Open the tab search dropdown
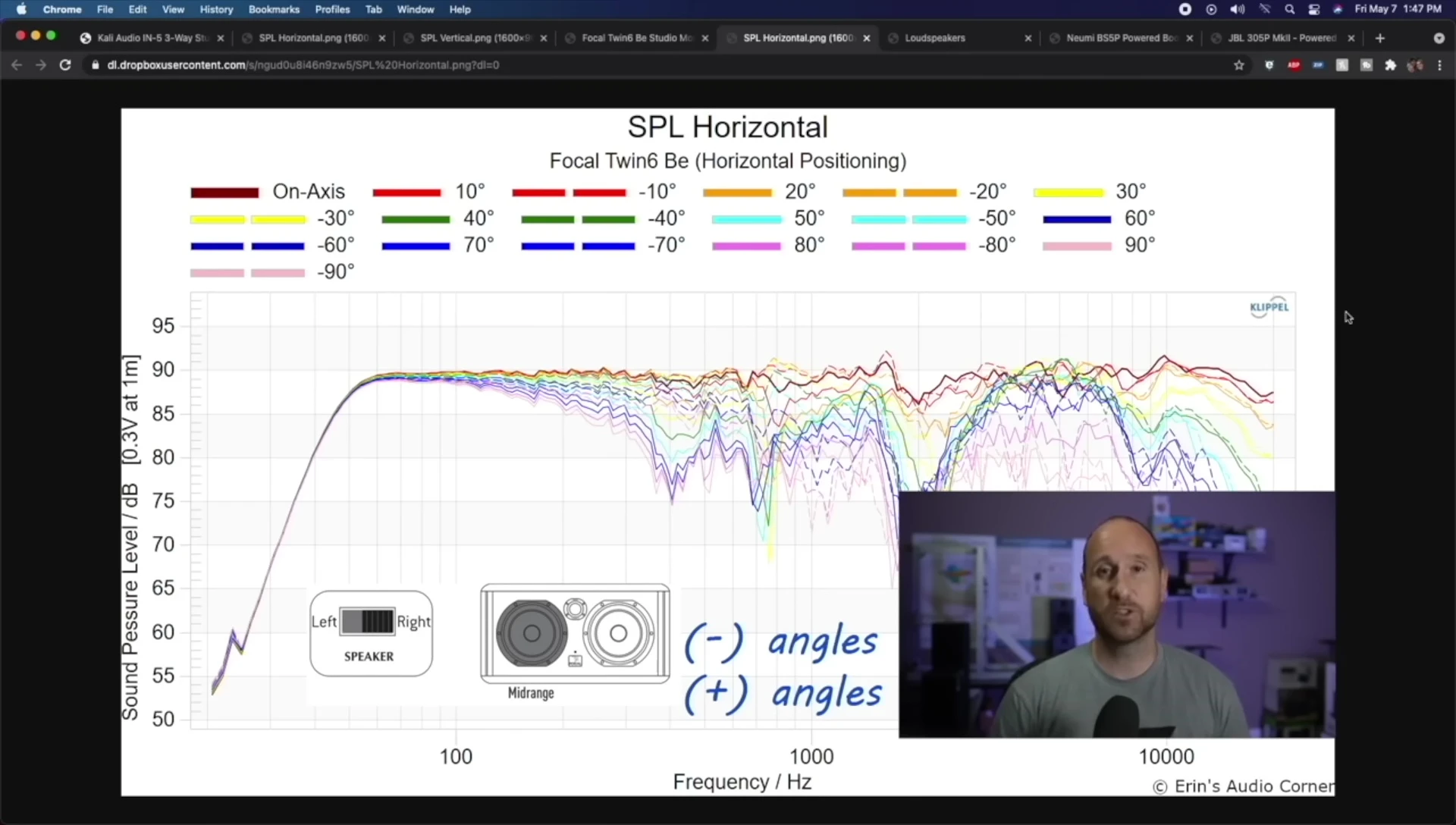Screen dimensions: 1456x825 1439,38
